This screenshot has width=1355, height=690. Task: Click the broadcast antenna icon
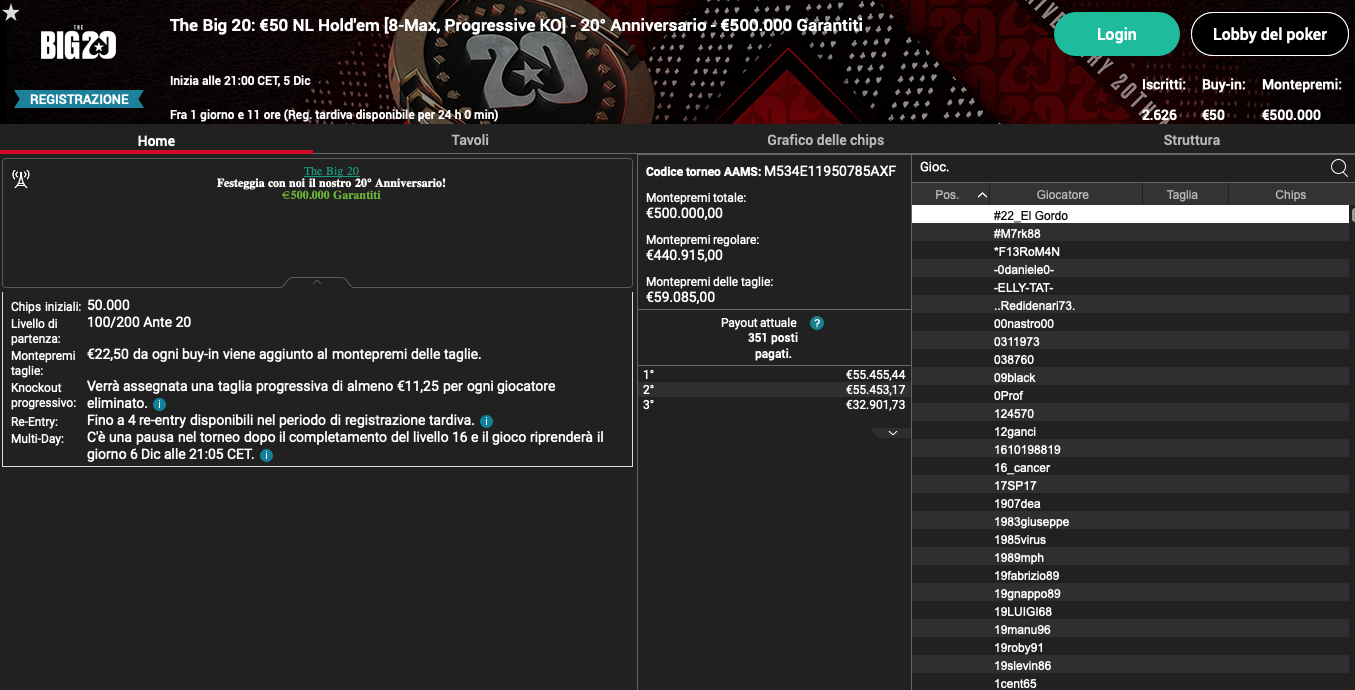pos(20,179)
